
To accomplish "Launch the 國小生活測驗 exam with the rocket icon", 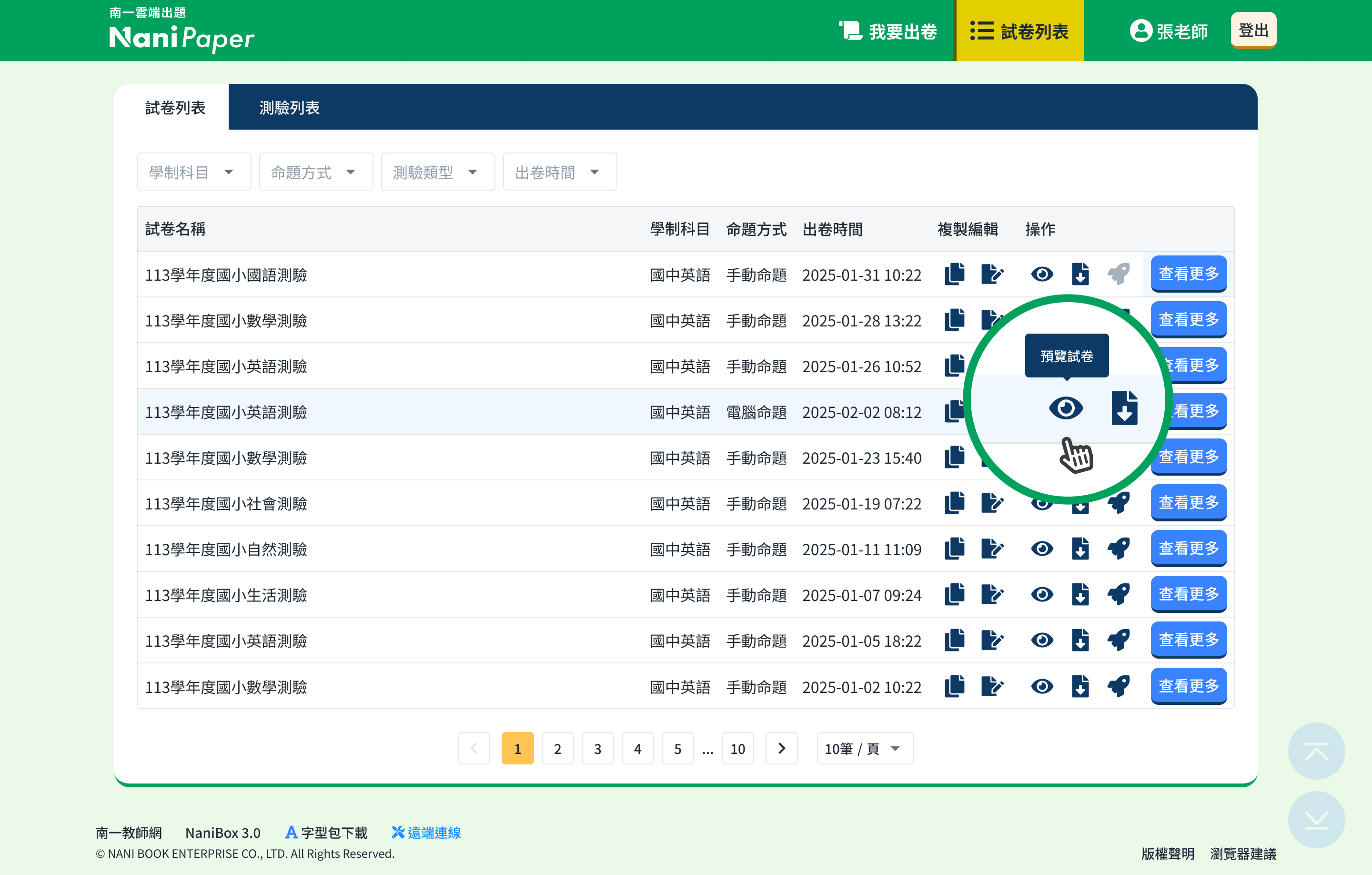I will click(x=1119, y=594).
